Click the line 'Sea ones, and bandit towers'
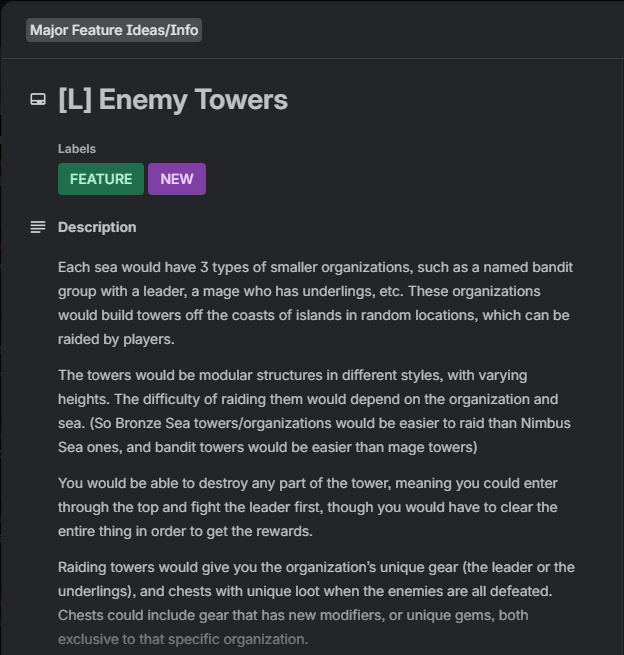 click(x=267, y=447)
